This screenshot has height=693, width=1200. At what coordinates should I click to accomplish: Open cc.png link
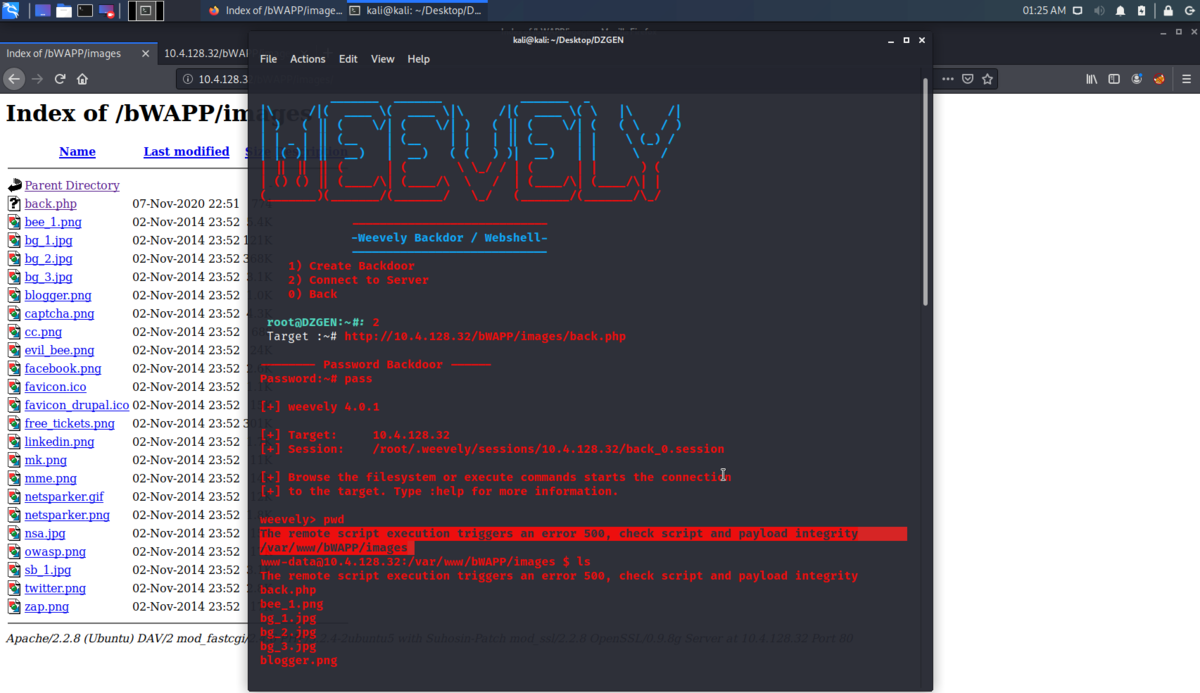tap(43, 332)
